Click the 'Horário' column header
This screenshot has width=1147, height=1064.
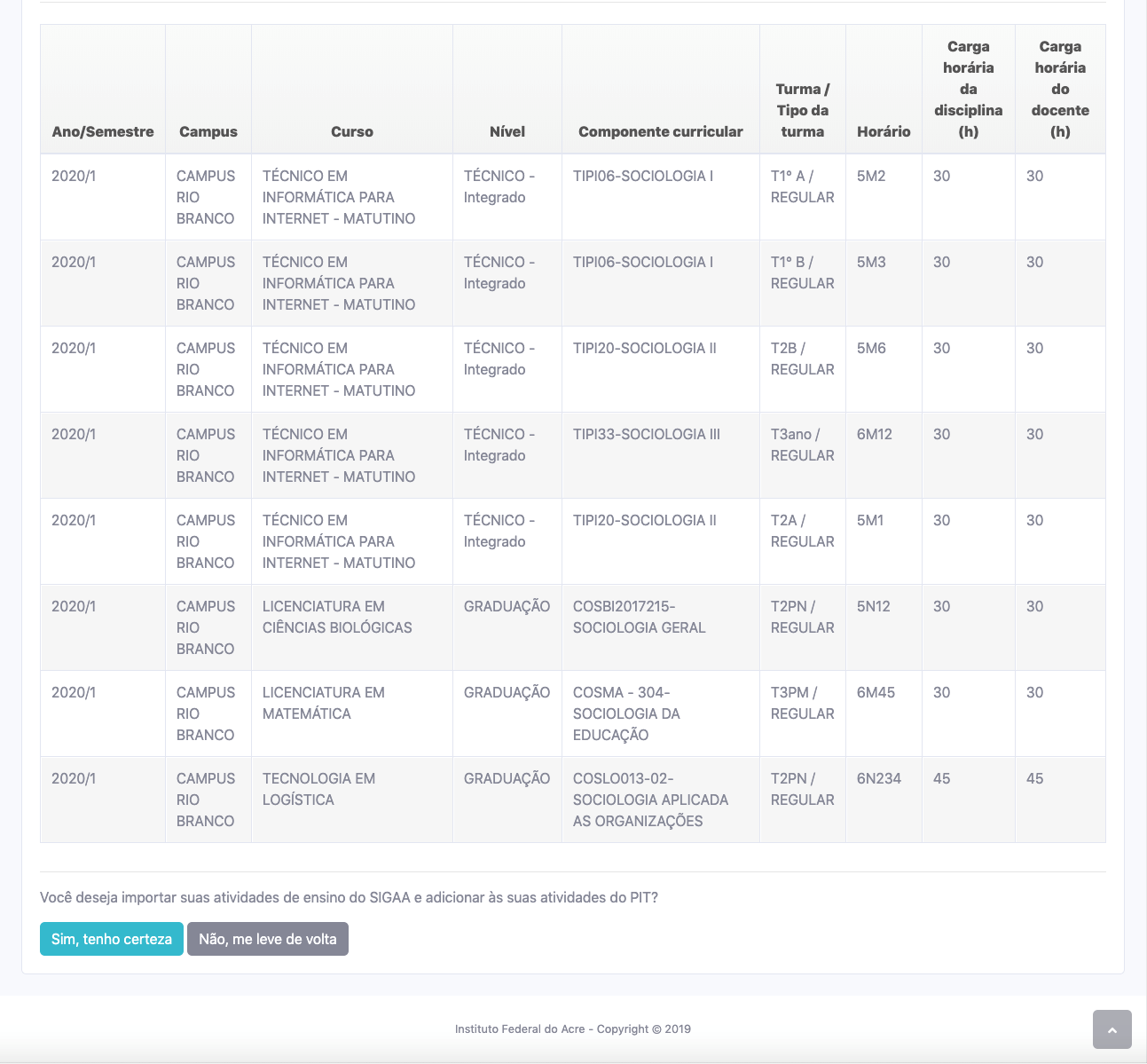pyautogui.click(x=884, y=131)
